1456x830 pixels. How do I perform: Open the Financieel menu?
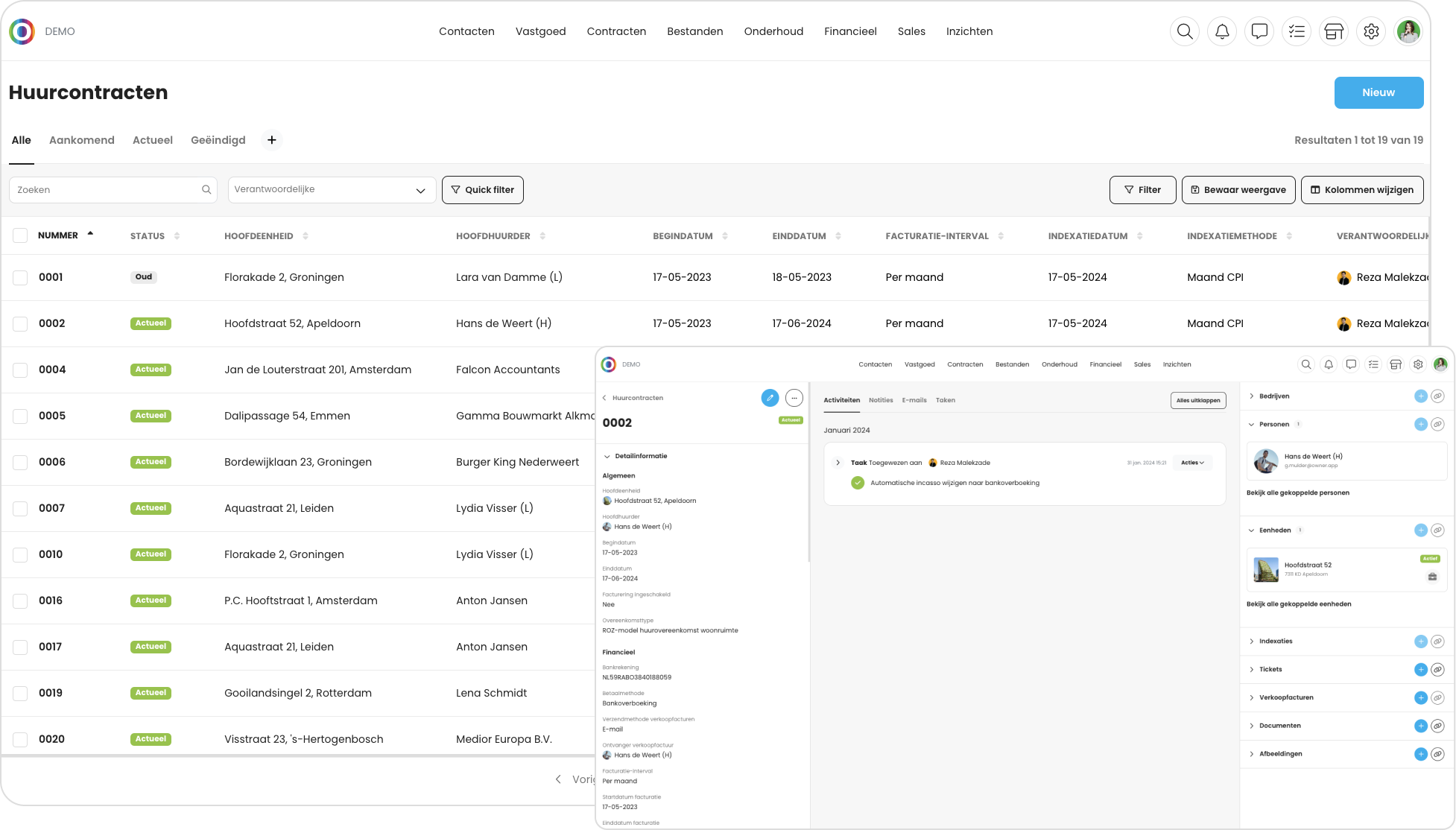[850, 31]
